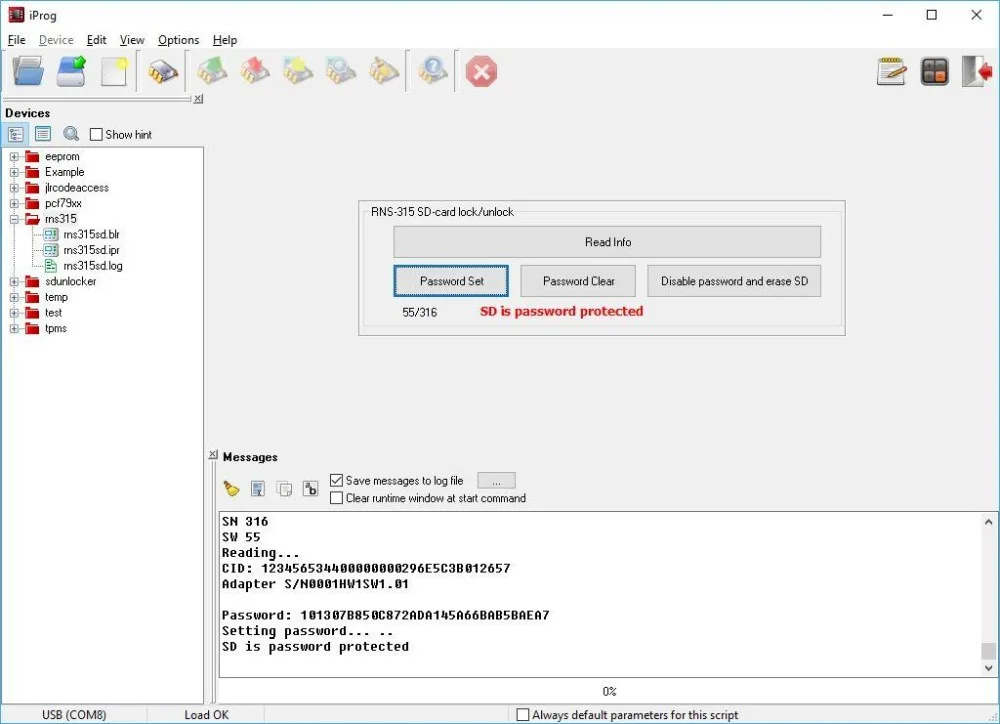
Task: Collapse the rns315 folder node
Action: 14,219
